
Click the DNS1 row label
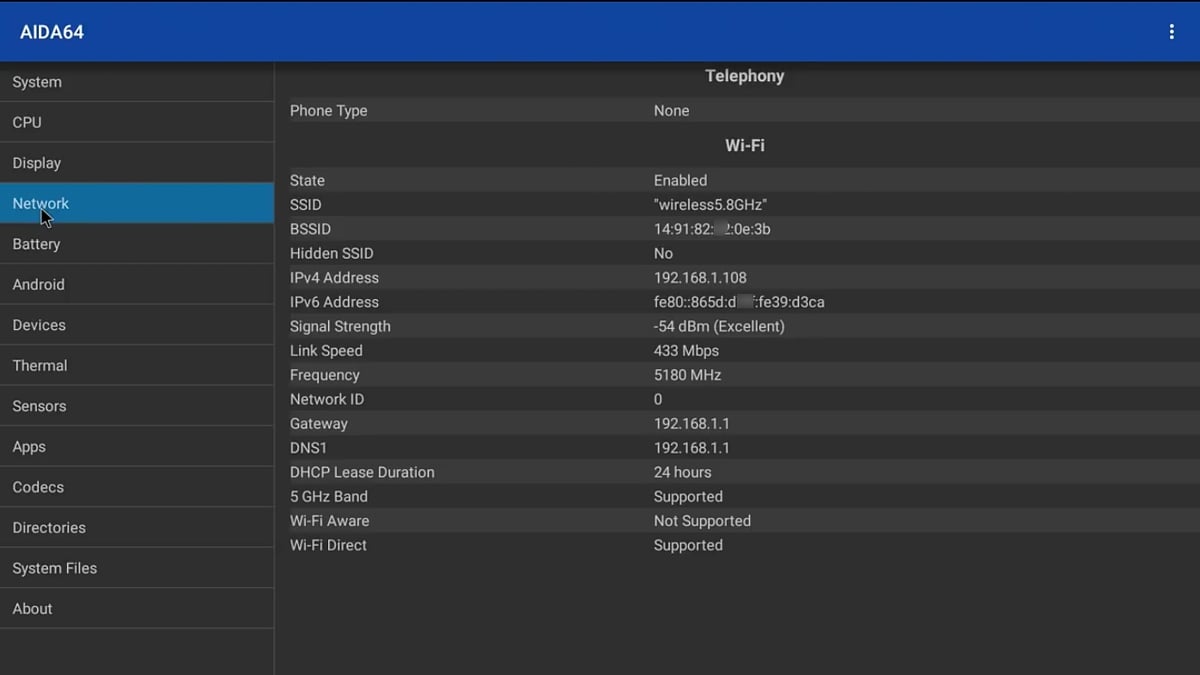tap(308, 448)
